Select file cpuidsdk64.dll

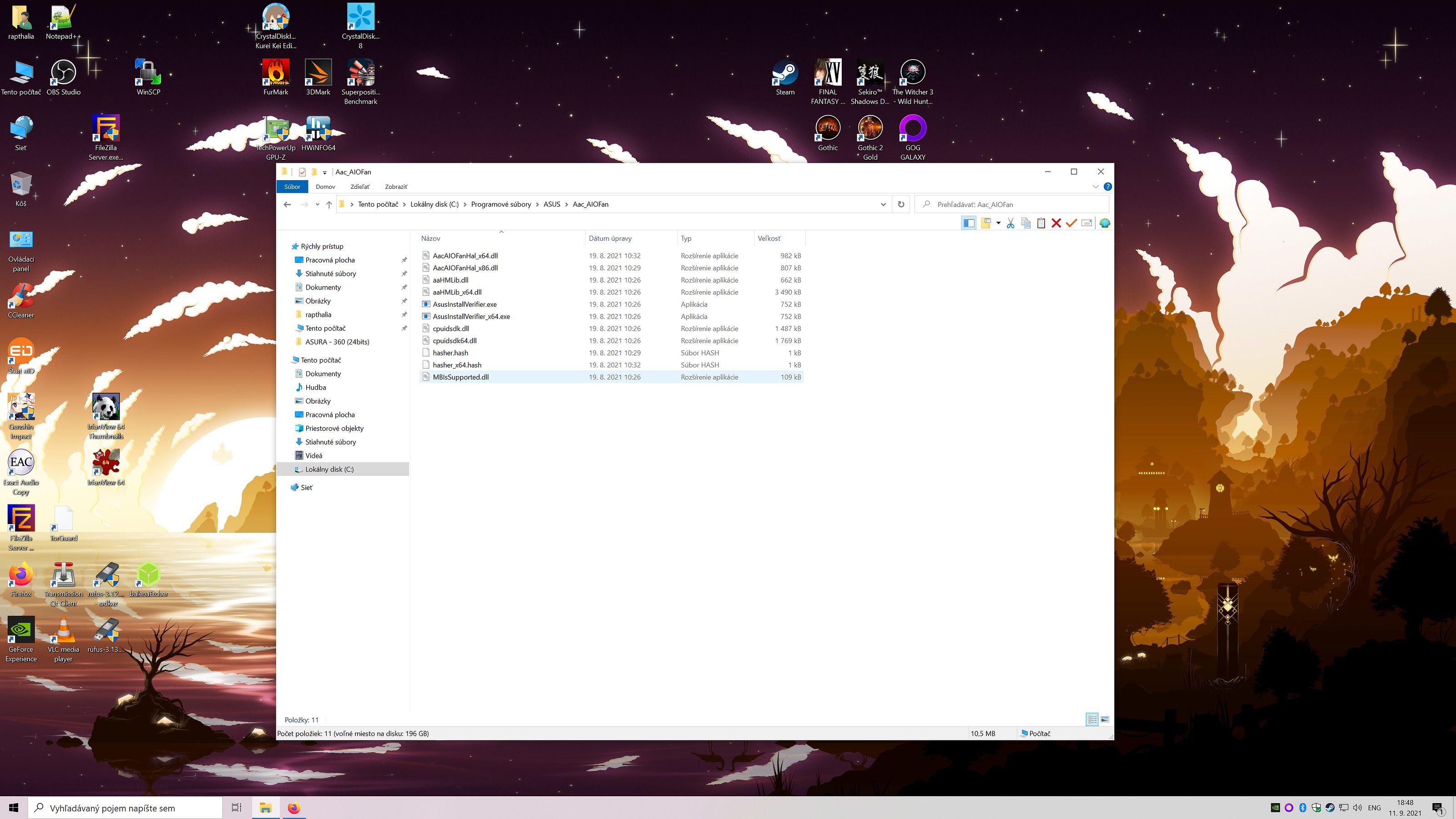point(455,341)
